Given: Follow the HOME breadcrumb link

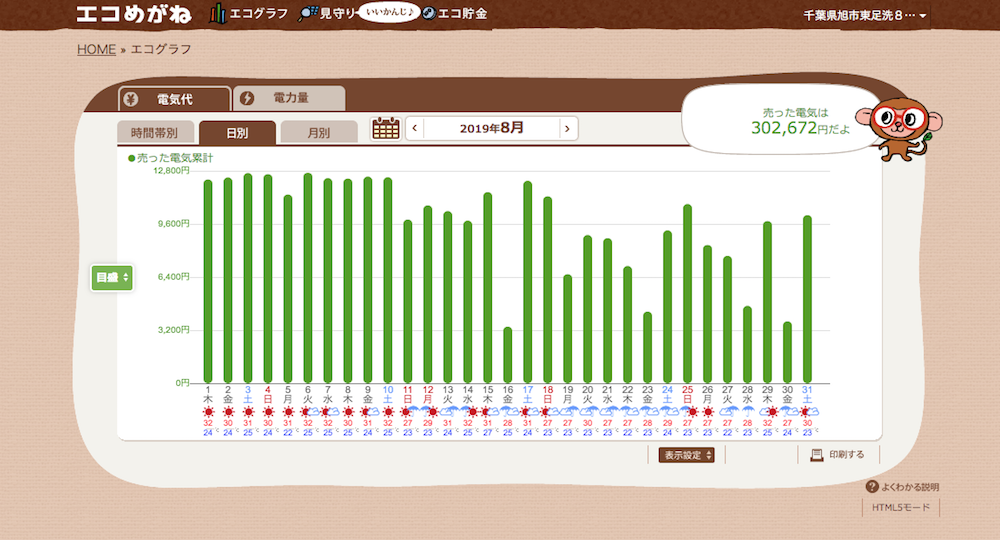Looking at the screenshot, I should [x=96, y=49].
